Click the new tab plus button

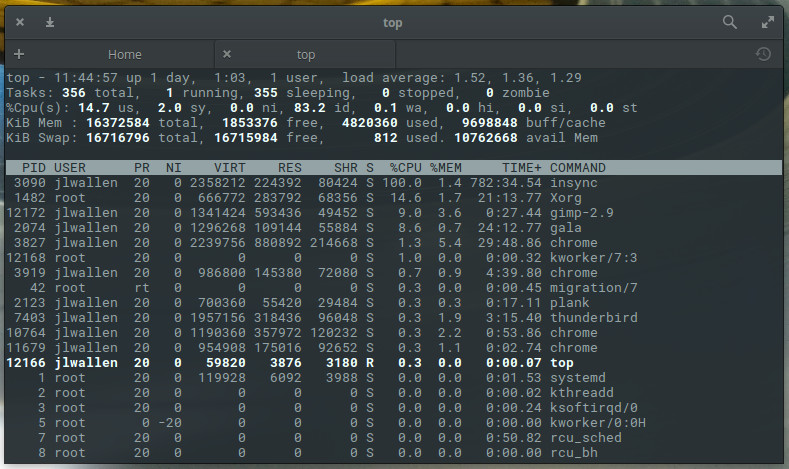19,54
